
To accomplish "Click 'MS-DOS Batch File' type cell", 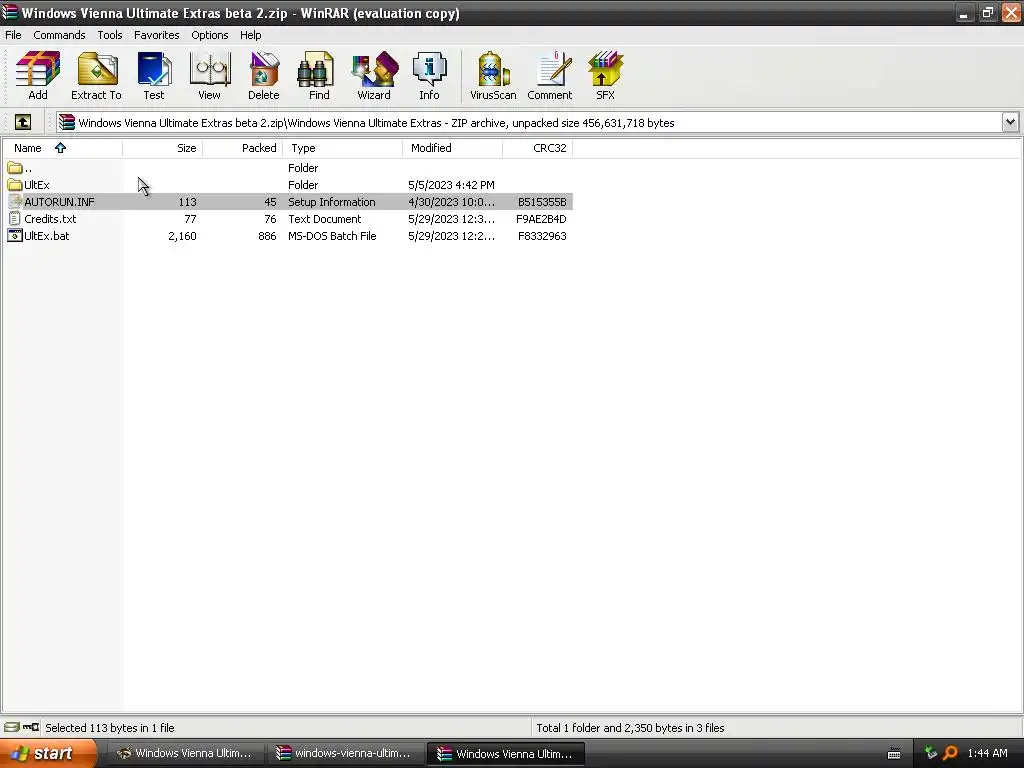I will (x=332, y=236).
